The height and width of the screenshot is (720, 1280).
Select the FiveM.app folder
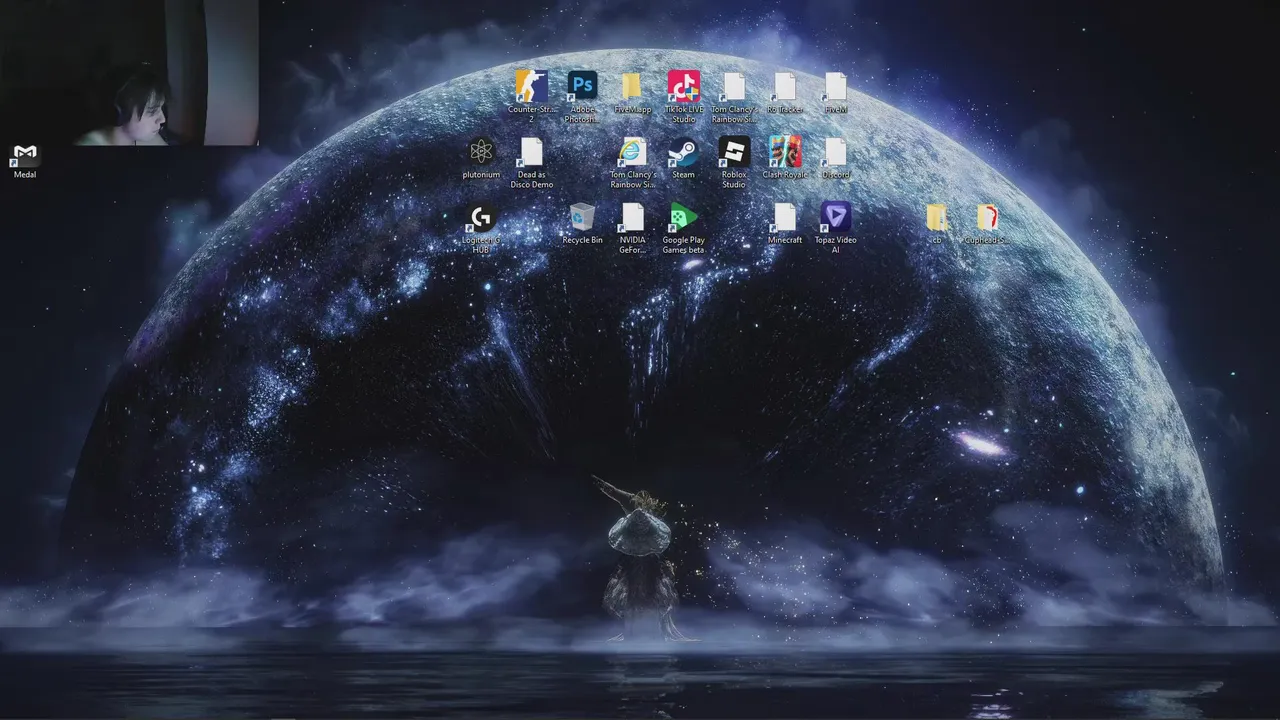(x=632, y=93)
